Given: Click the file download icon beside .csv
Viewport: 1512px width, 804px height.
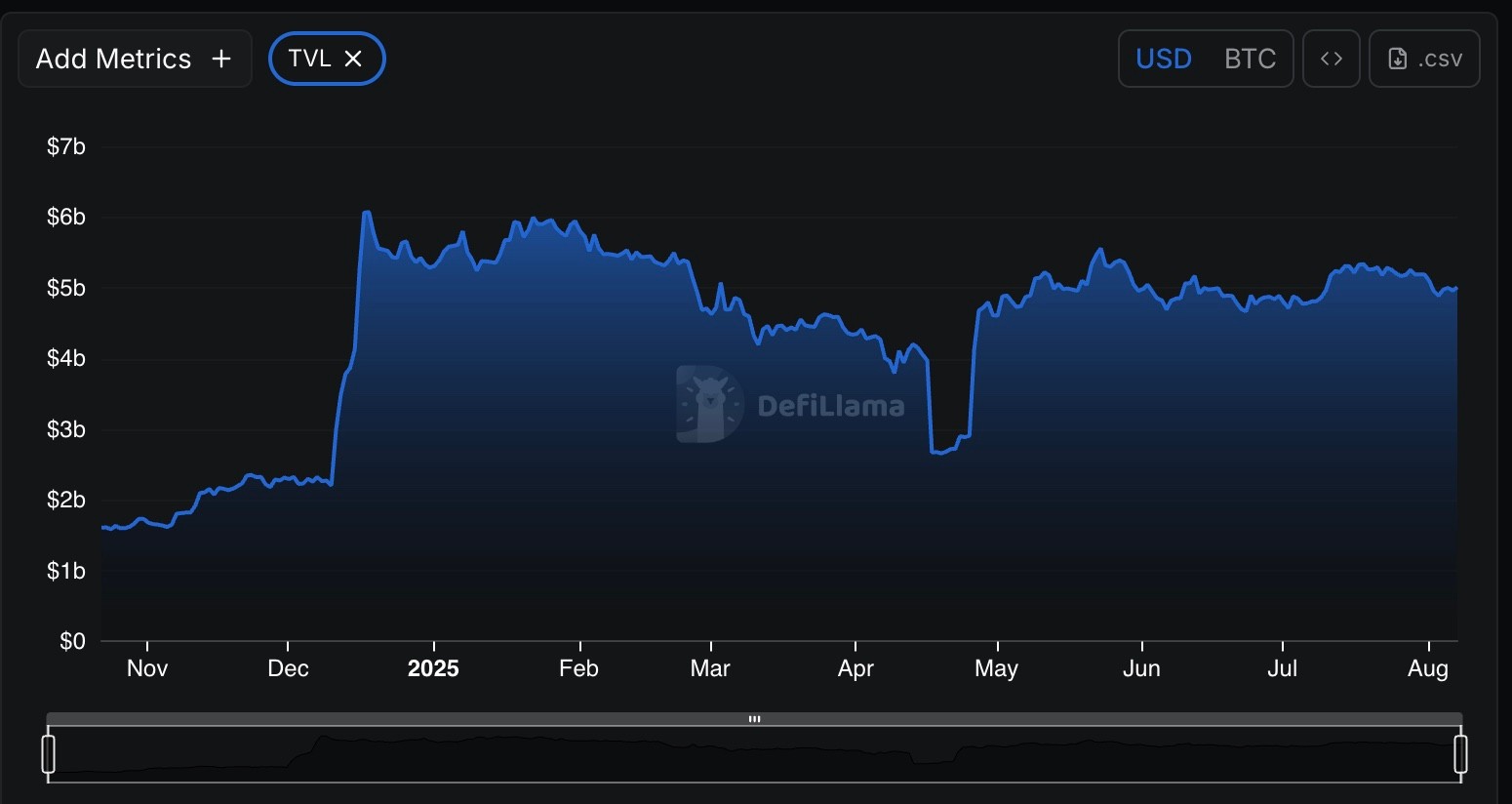Looking at the screenshot, I should point(1397,60).
